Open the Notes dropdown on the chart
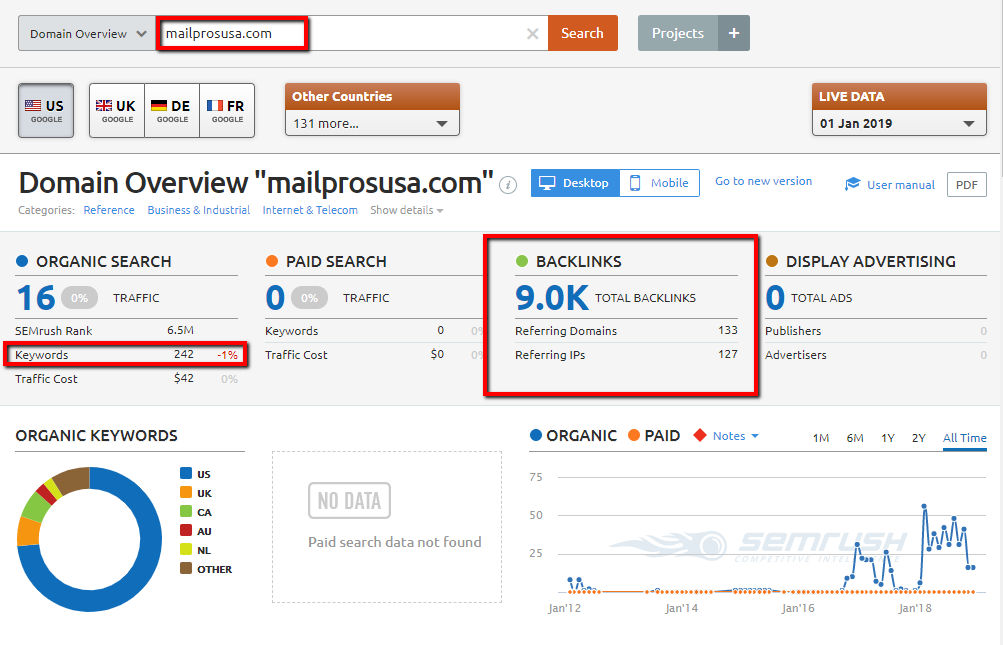The width and height of the screenshot is (1003, 645). tap(736, 436)
